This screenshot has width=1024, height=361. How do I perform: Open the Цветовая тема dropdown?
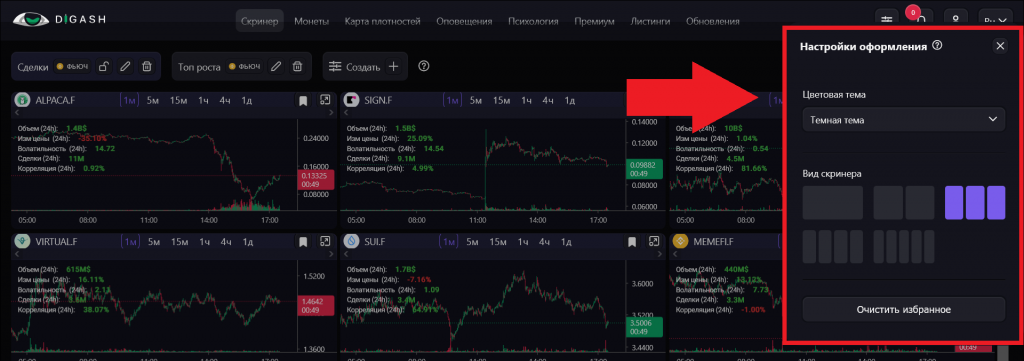(904, 119)
